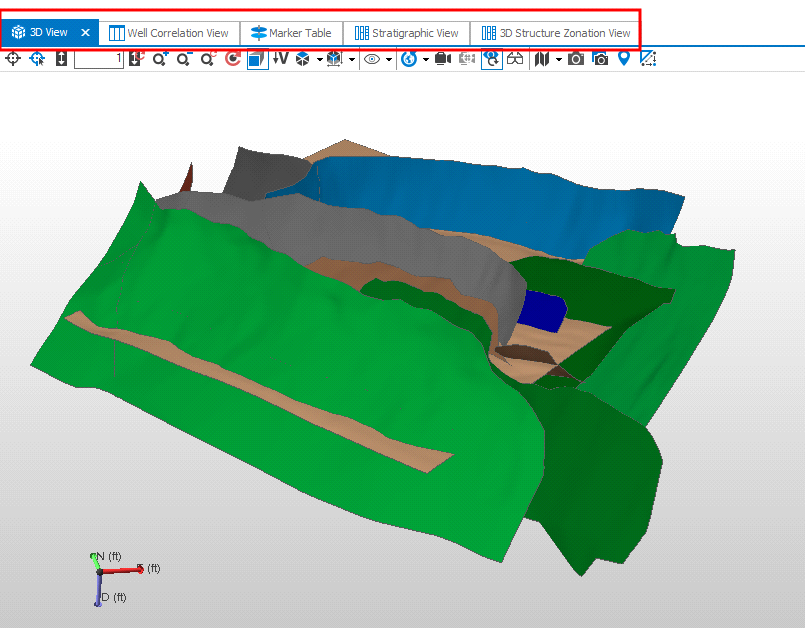Click the location pin marker icon
Viewport: 805px width, 628px height.
(624, 59)
